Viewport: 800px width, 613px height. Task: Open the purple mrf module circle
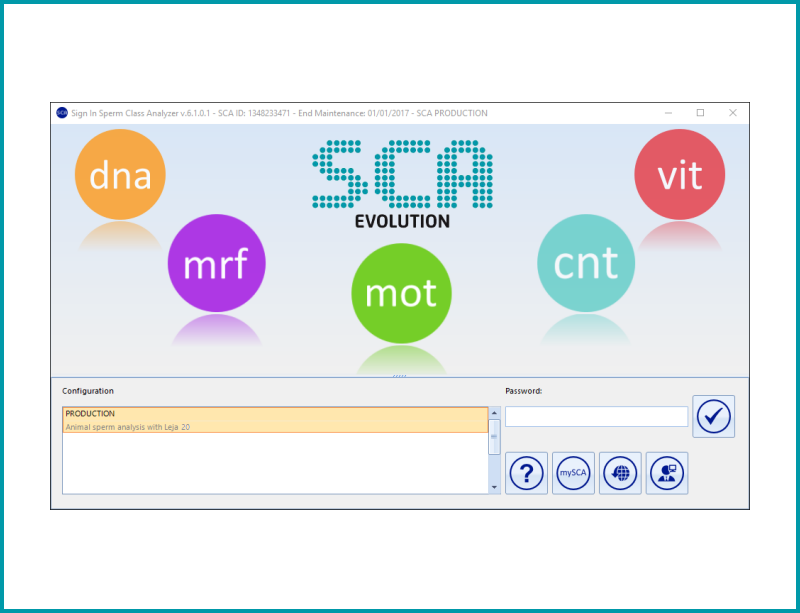point(216,263)
